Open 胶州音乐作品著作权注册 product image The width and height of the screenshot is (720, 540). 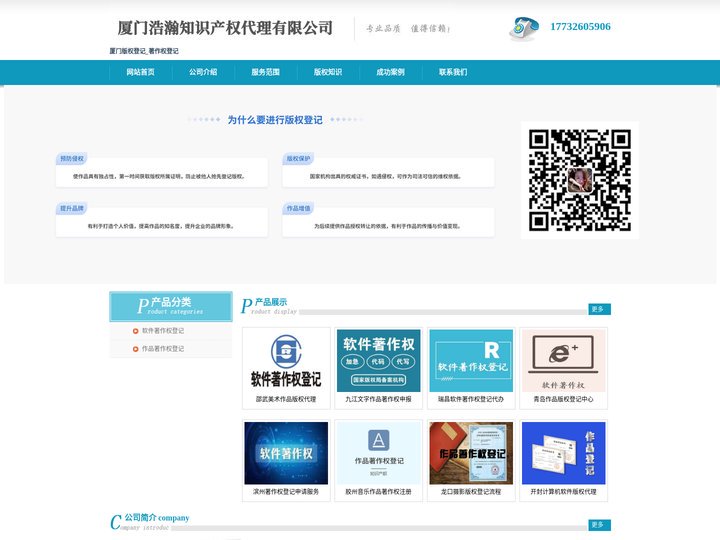(379, 453)
